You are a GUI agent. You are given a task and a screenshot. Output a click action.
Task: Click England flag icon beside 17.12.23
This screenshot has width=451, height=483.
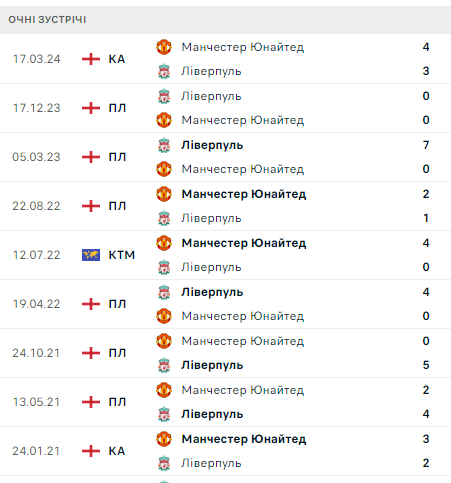[x=91, y=108]
